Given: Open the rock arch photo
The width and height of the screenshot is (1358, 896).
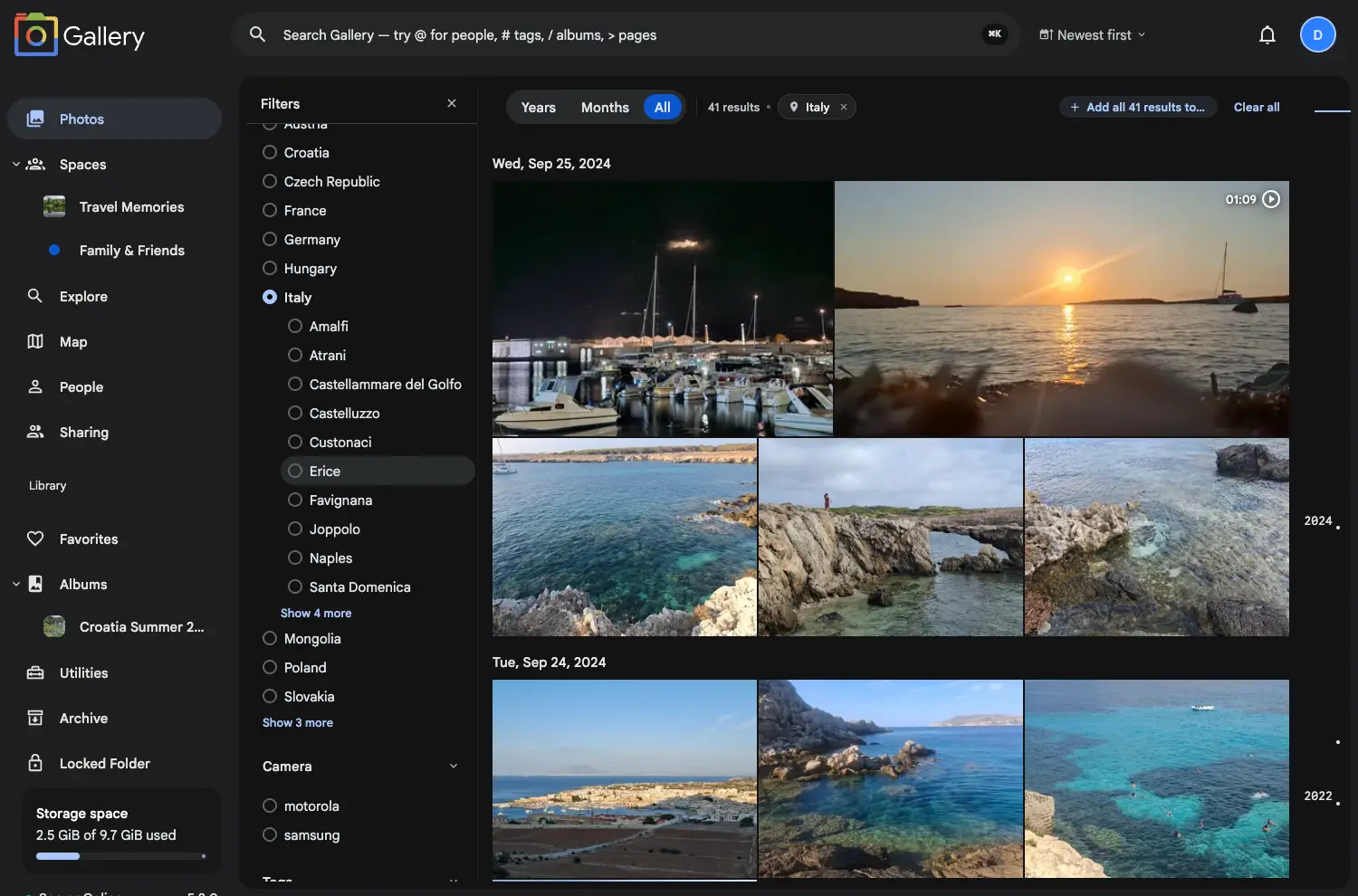Looking at the screenshot, I should [x=891, y=538].
